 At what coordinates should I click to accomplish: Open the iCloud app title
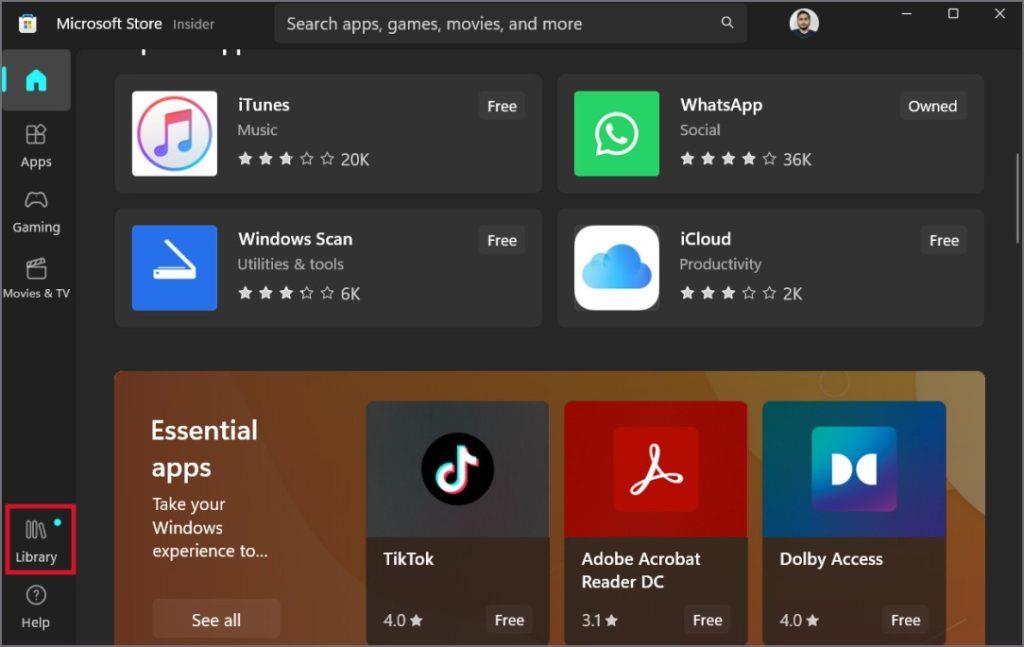click(x=705, y=239)
